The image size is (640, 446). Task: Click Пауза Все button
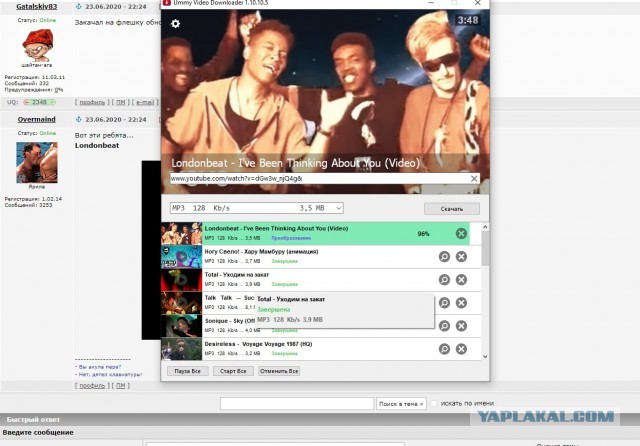pos(188,371)
